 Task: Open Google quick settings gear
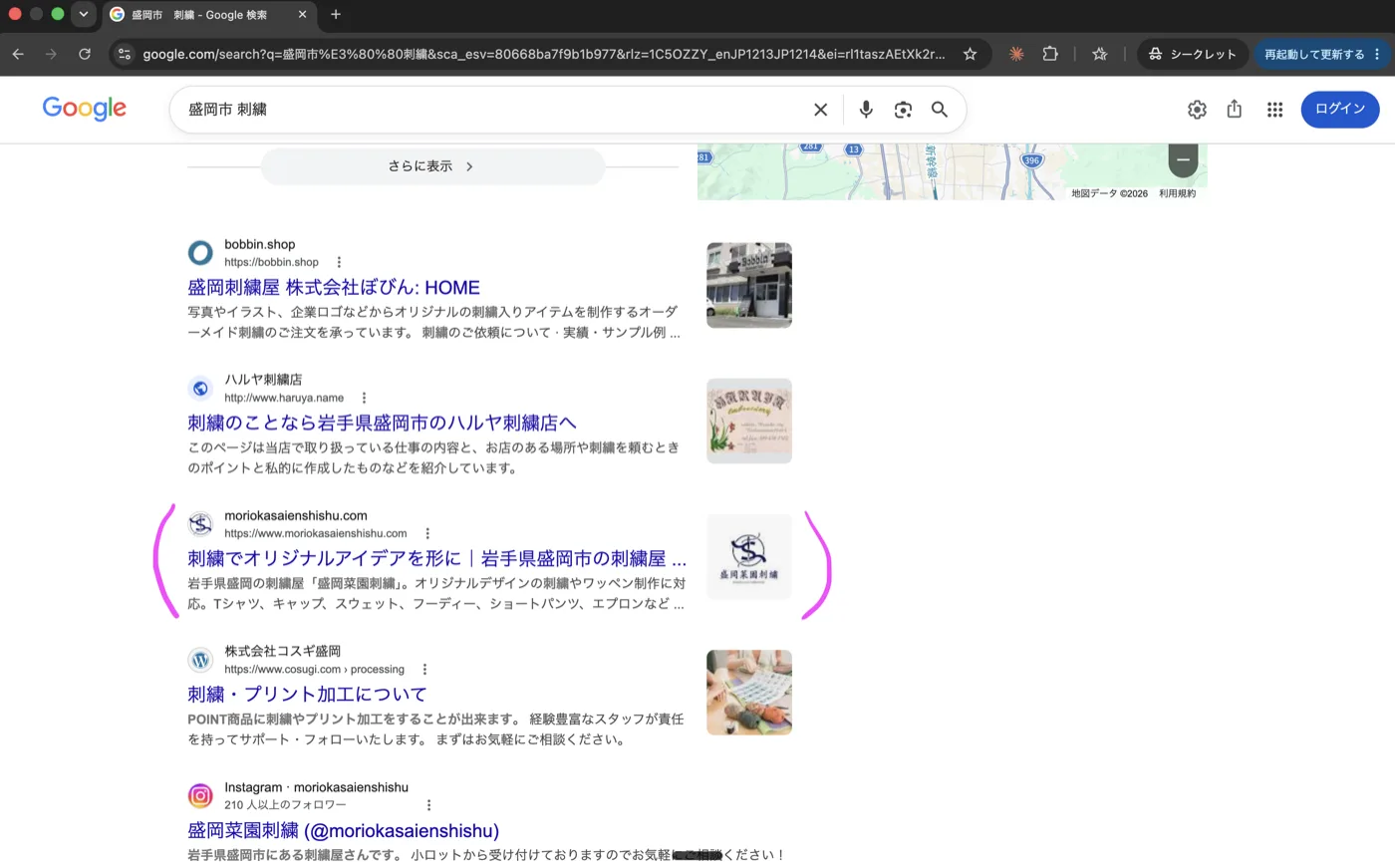pos(1197,110)
